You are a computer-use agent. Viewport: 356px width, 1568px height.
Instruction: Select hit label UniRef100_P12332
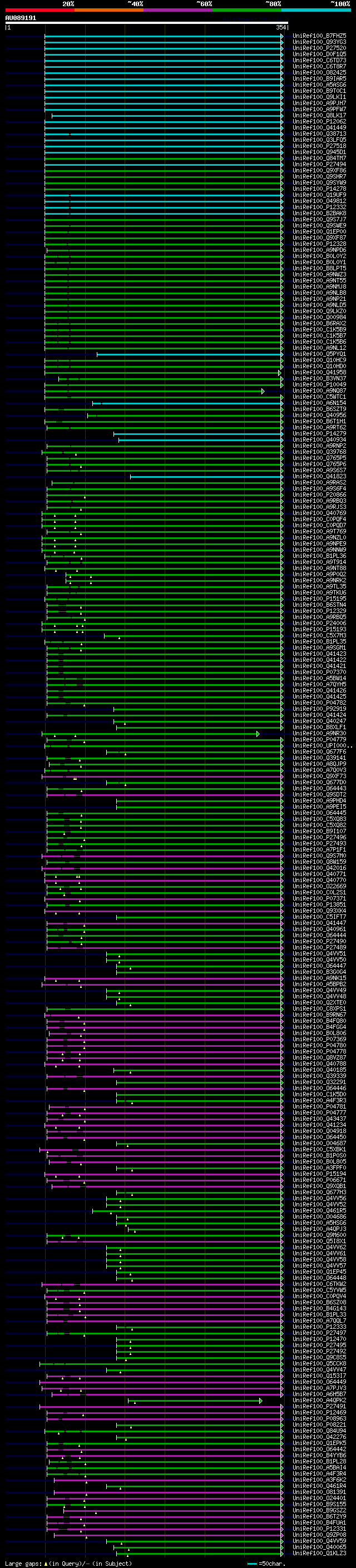319,207
